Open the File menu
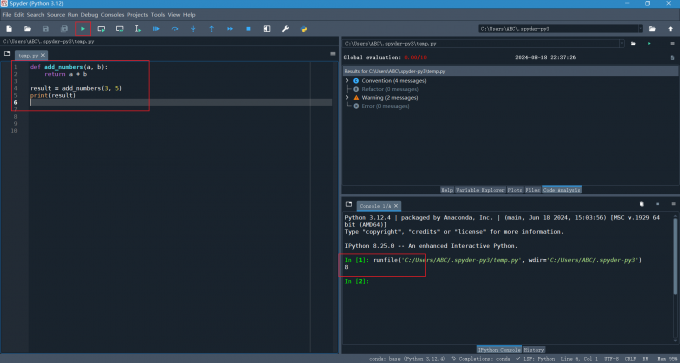680x363 pixels. coord(7,15)
